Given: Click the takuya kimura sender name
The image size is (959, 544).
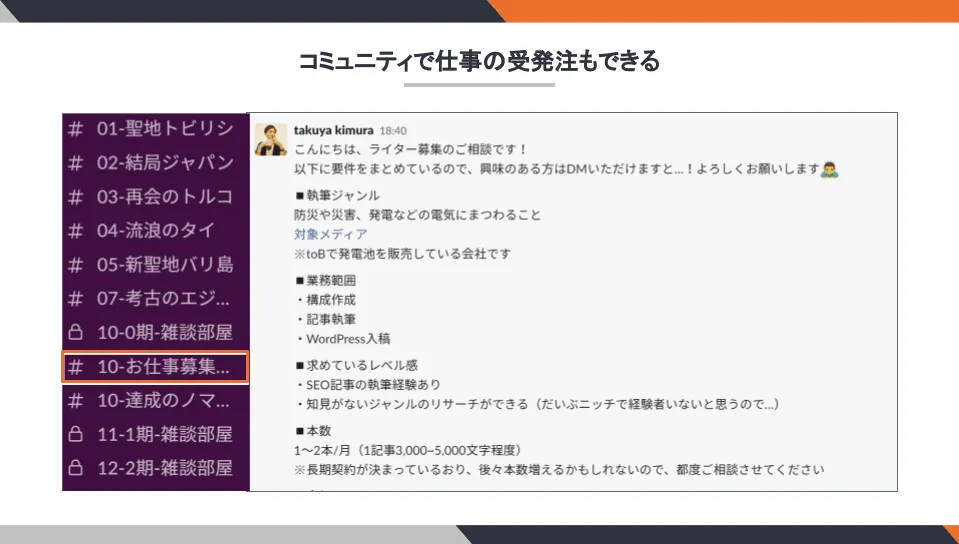Looking at the screenshot, I should (333, 130).
